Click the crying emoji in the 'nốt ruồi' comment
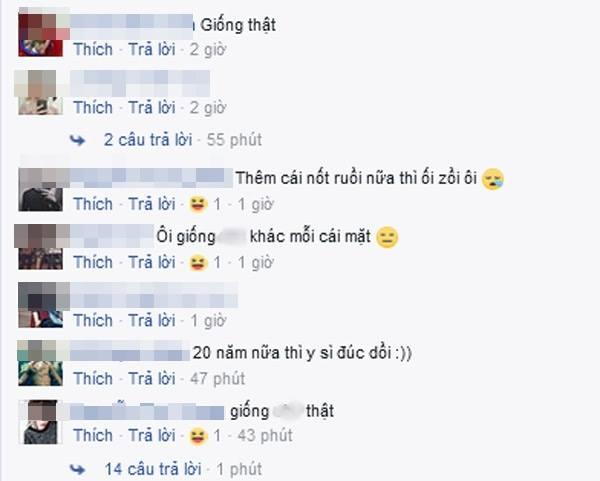 (x=493, y=179)
